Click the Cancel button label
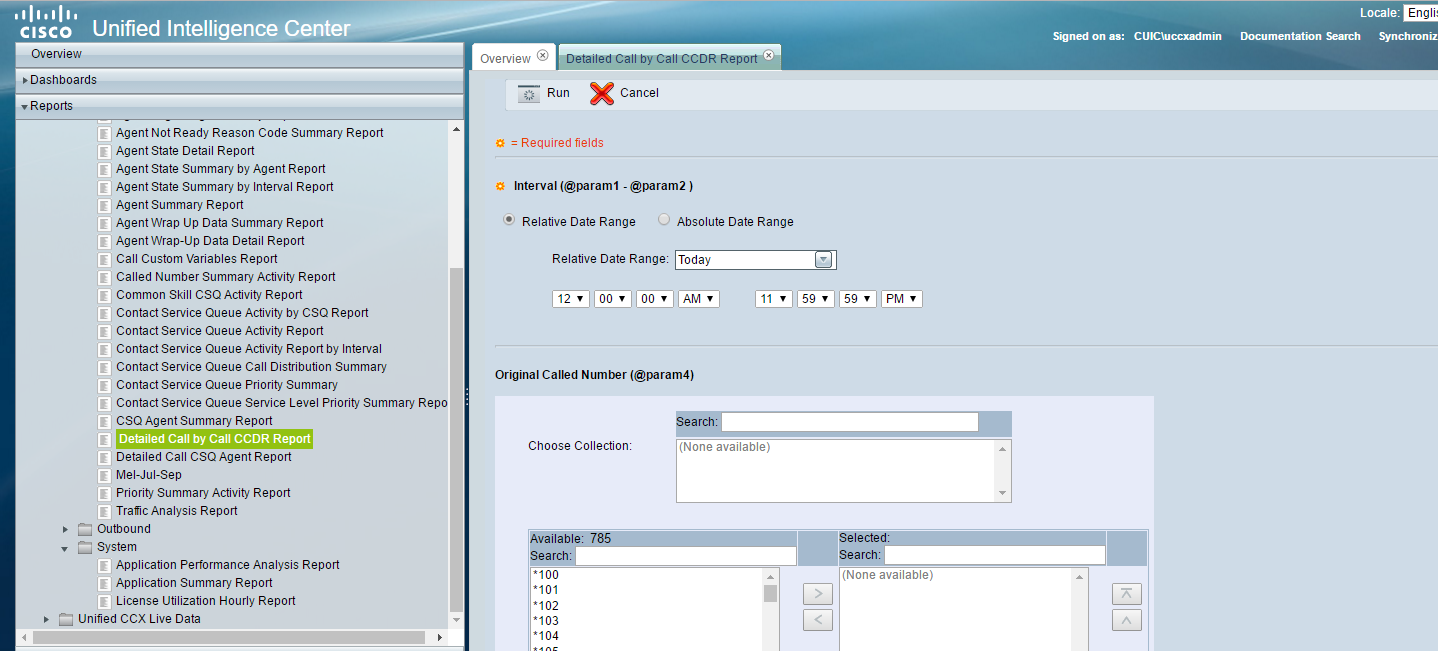The height and width of the screenshot is (651, 1438). coord(639,93)
